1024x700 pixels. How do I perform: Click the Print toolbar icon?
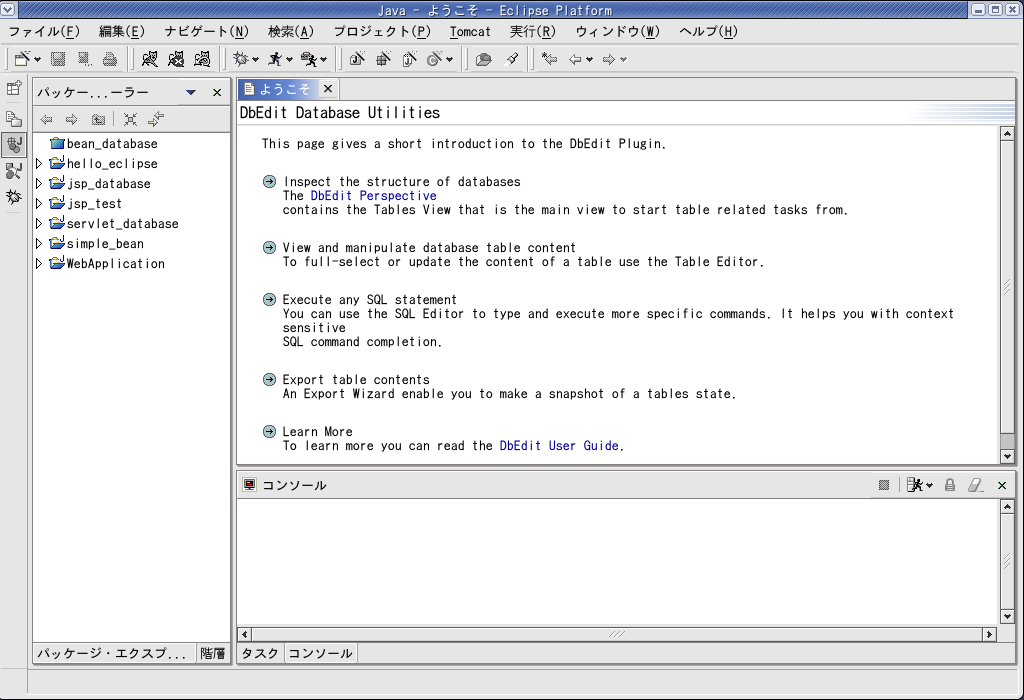point(110,59)
